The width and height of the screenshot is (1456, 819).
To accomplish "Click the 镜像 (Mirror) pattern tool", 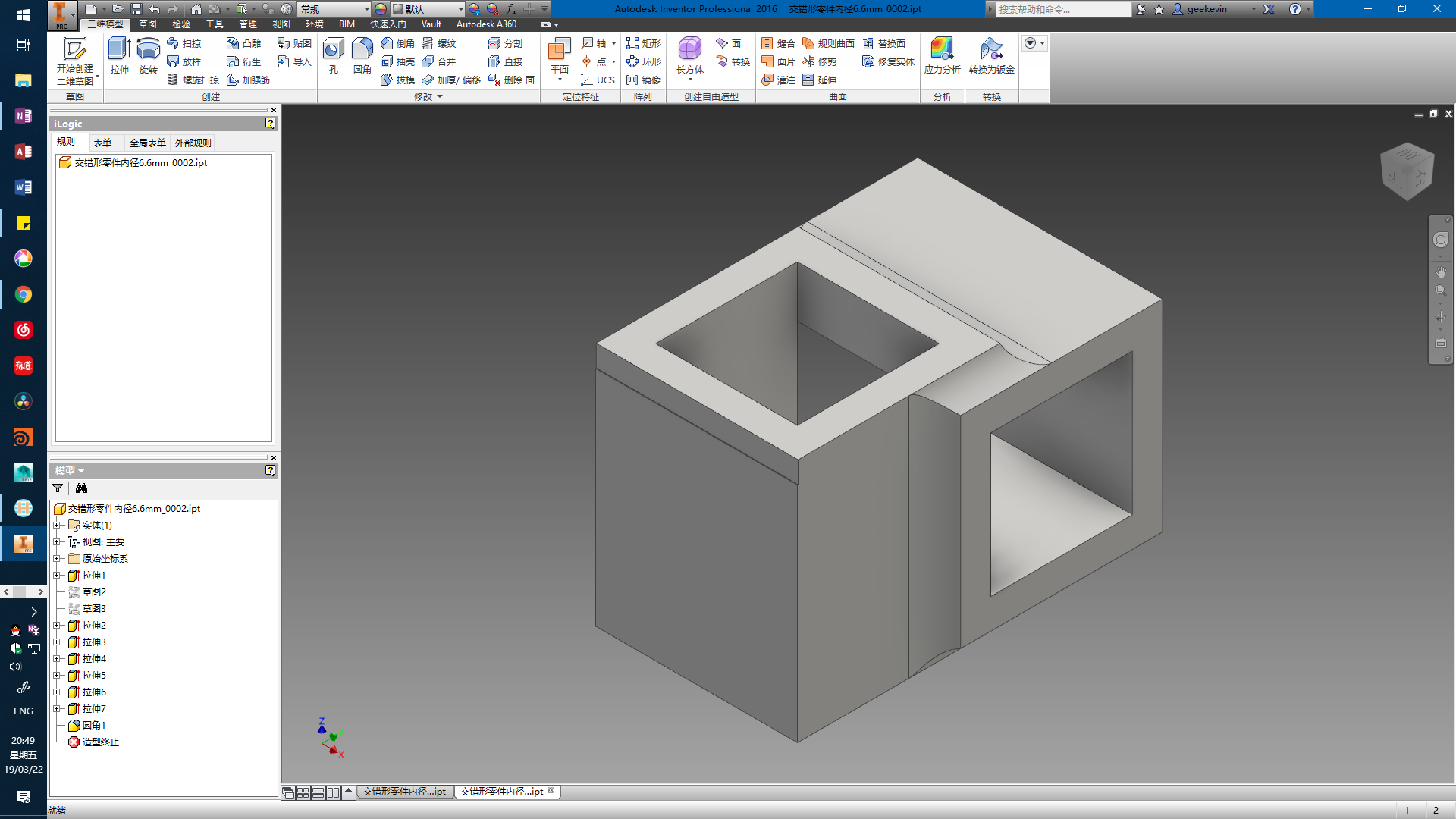I will click(643, 80).
